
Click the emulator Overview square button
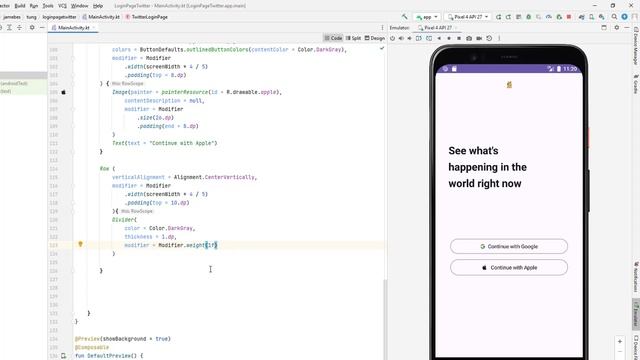point(459,38)
